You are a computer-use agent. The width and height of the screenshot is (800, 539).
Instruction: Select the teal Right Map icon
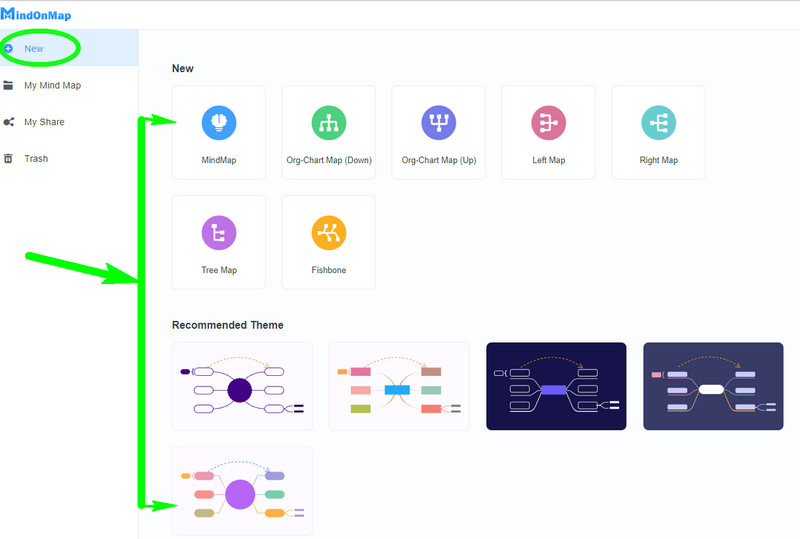pos(658,123)
